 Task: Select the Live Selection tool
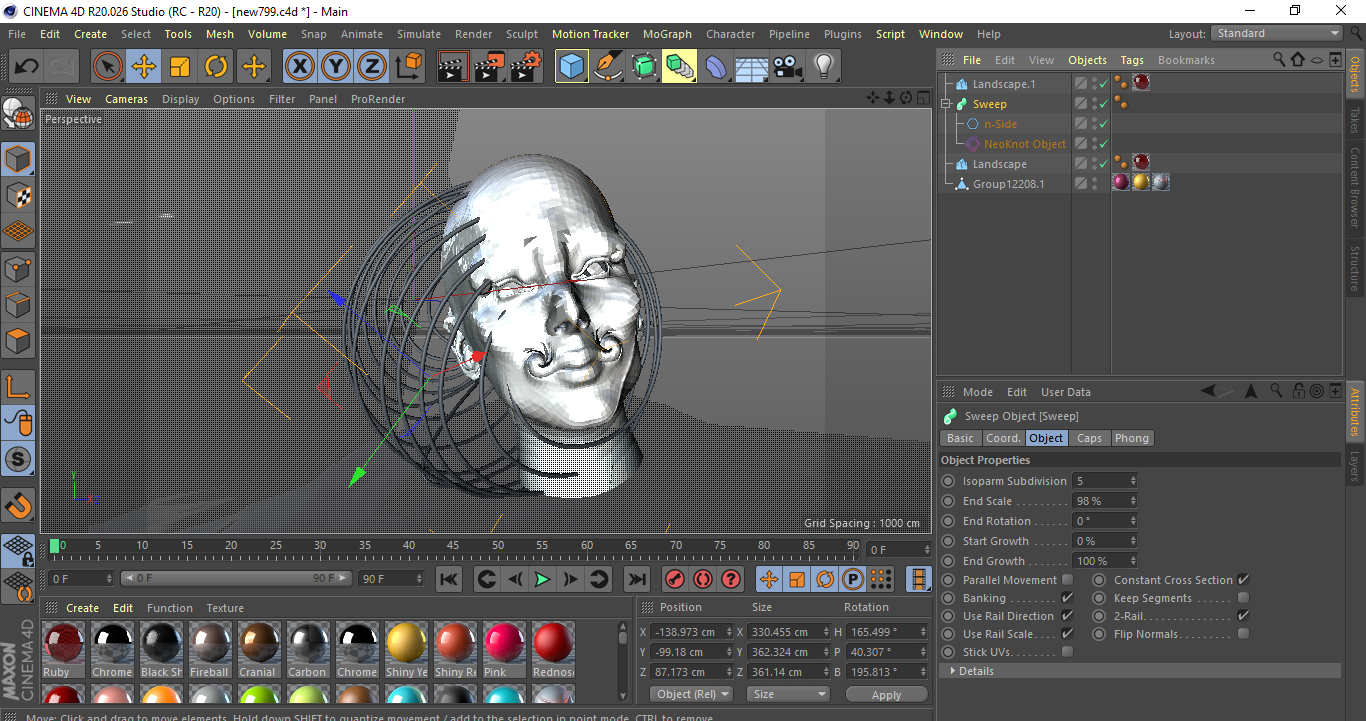pyautogui.click(x=108, y=67)
